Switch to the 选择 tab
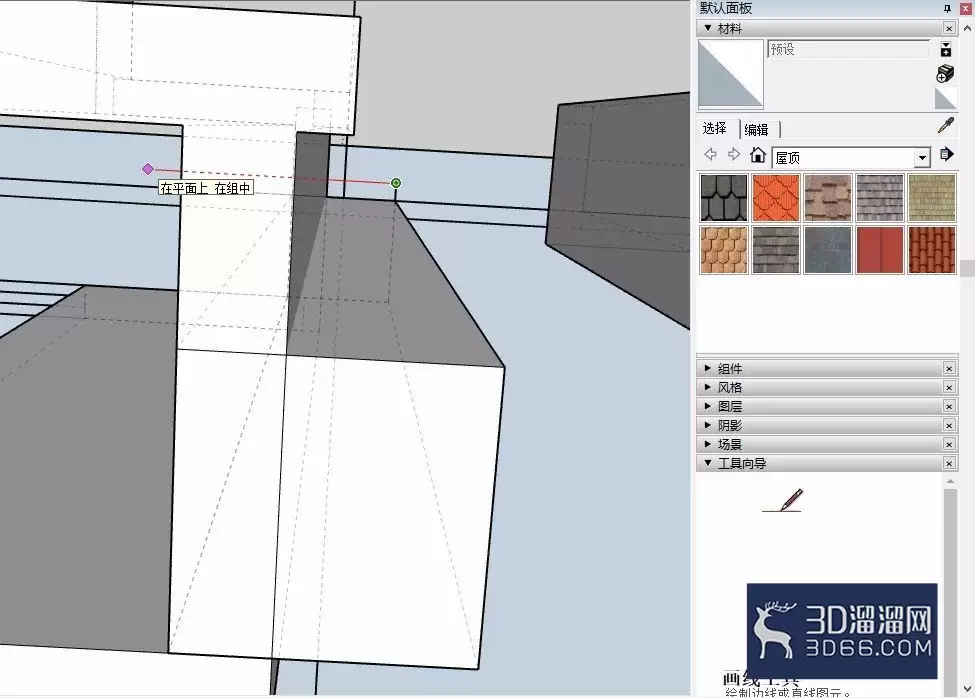The width and height of the screenshot is (975, 698). coord(715,129)
